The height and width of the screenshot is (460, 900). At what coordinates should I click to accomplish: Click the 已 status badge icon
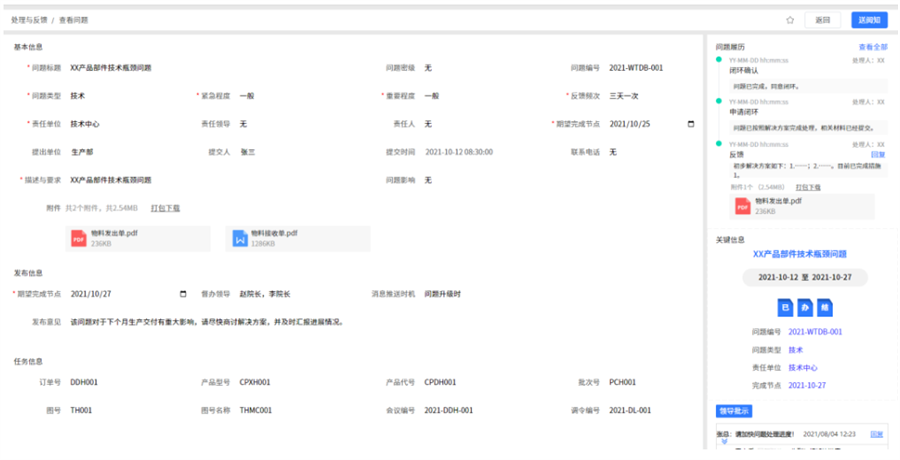tap(786, 307)
